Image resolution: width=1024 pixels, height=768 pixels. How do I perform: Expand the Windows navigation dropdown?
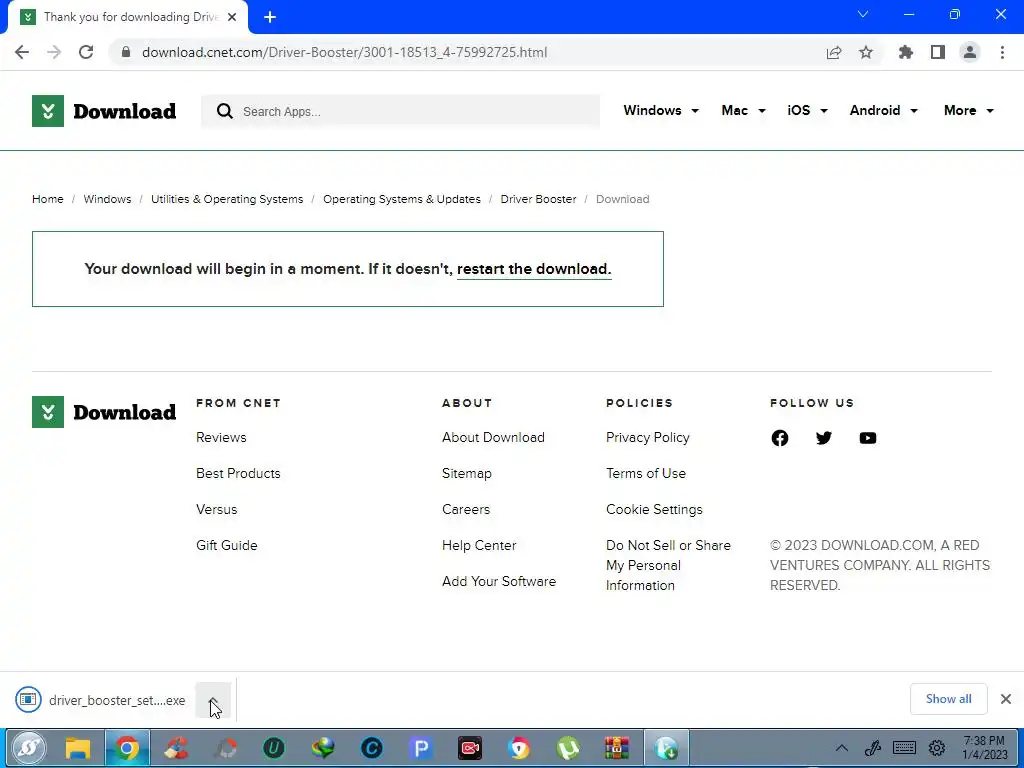tap(661, 110)
